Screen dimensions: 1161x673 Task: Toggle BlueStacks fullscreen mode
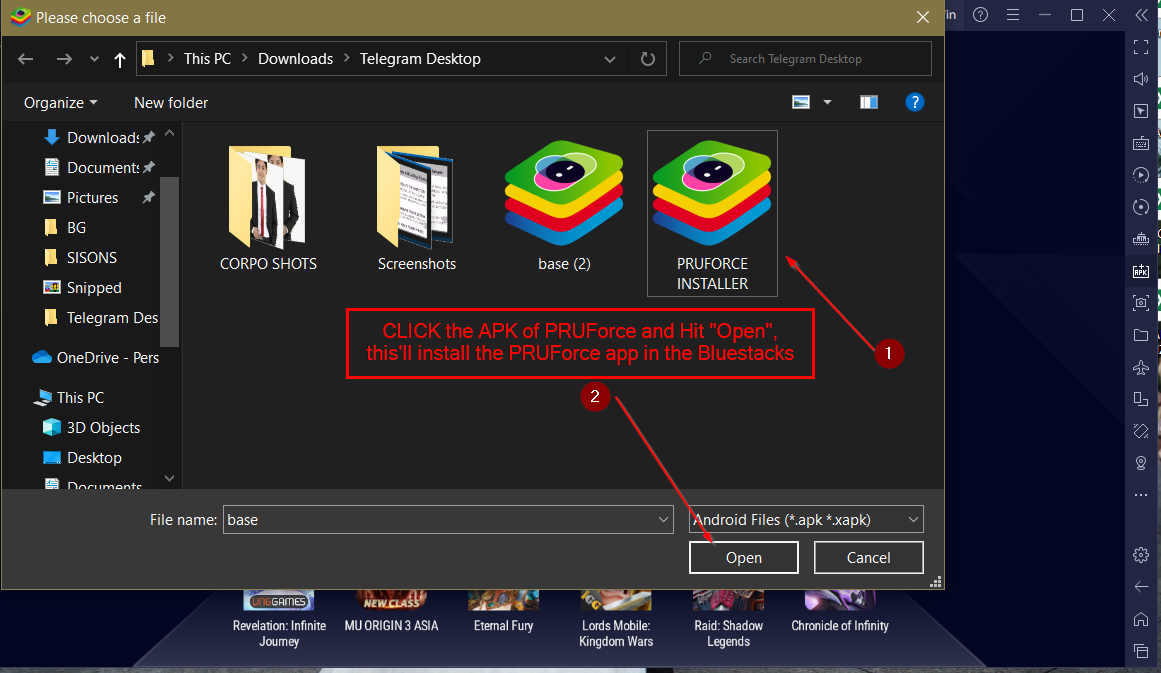coord(1141,47)
